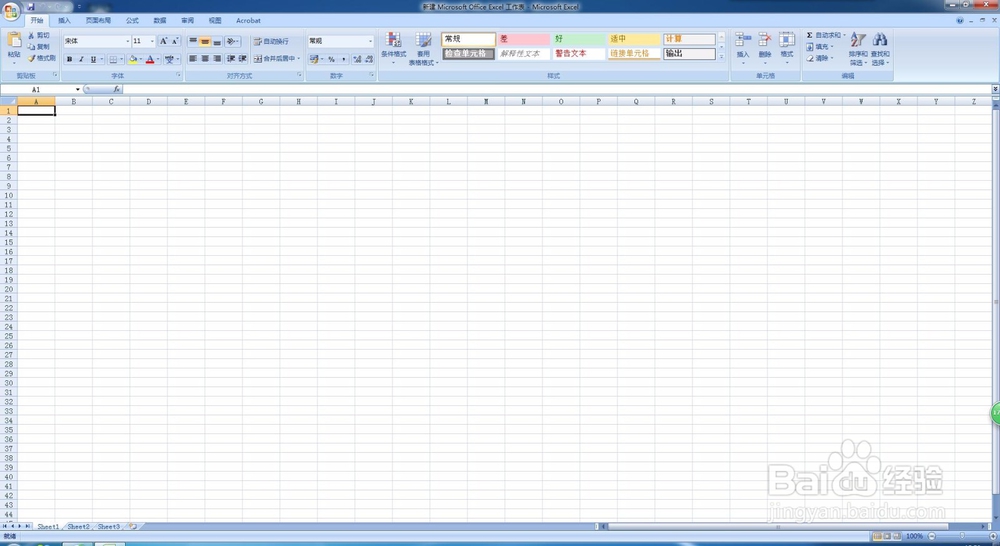Expand the Name Box dropdown arrow

(x=78, y=89)
